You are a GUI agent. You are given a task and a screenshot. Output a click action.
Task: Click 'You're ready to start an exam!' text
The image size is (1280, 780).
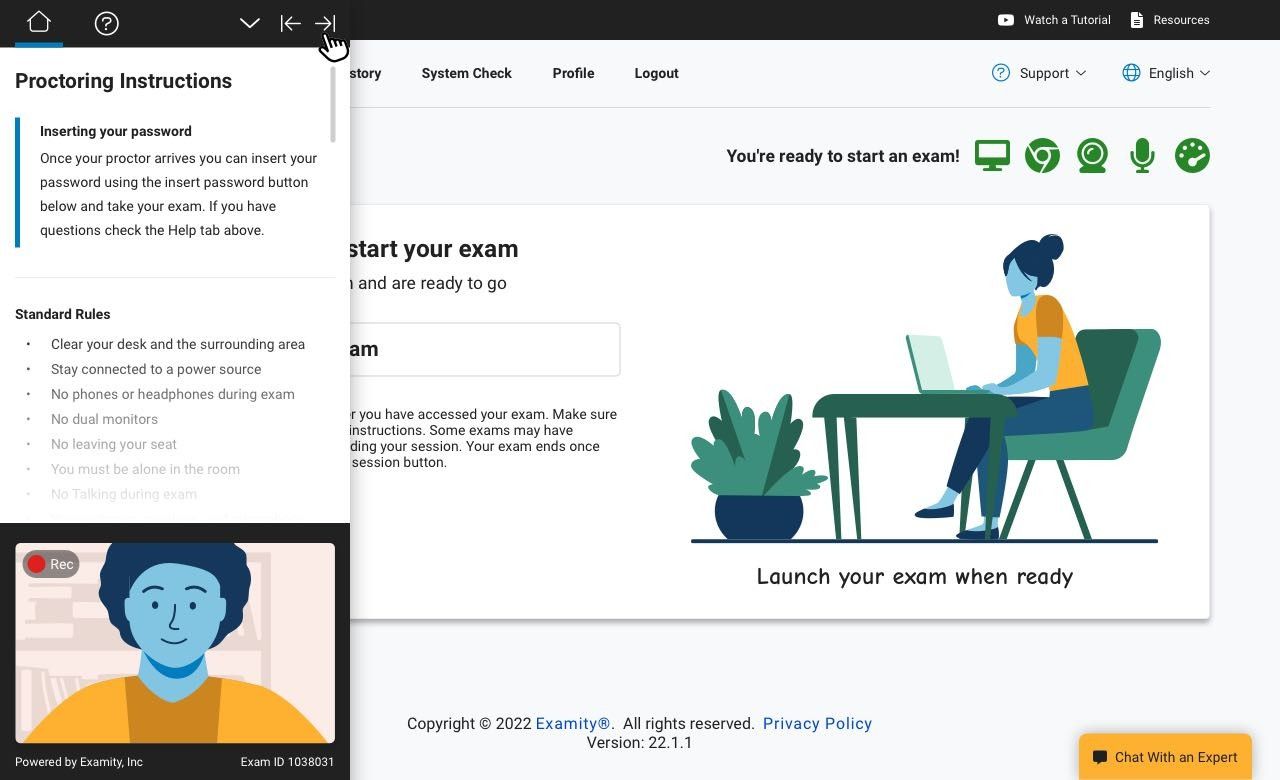click(x=843, y=156)
